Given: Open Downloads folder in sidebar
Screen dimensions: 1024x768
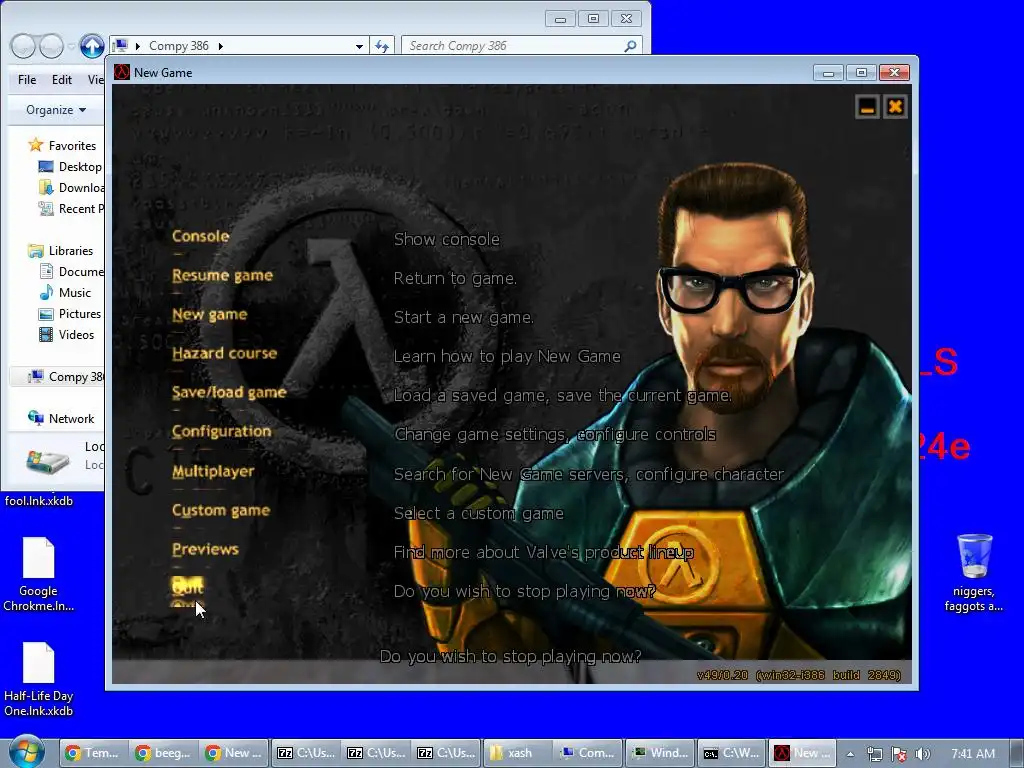Looking at the screenshot, I should click(x=72, y=187).
